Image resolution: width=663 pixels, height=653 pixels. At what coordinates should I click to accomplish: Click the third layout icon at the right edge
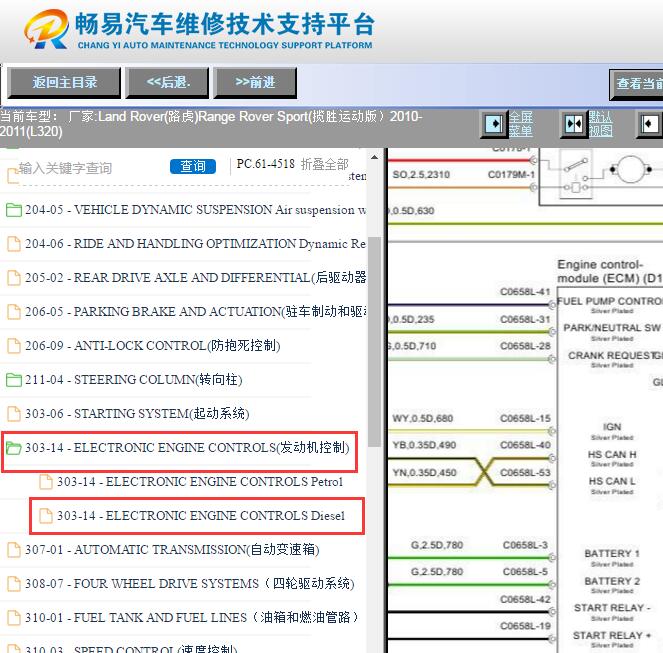click(650, 124)
